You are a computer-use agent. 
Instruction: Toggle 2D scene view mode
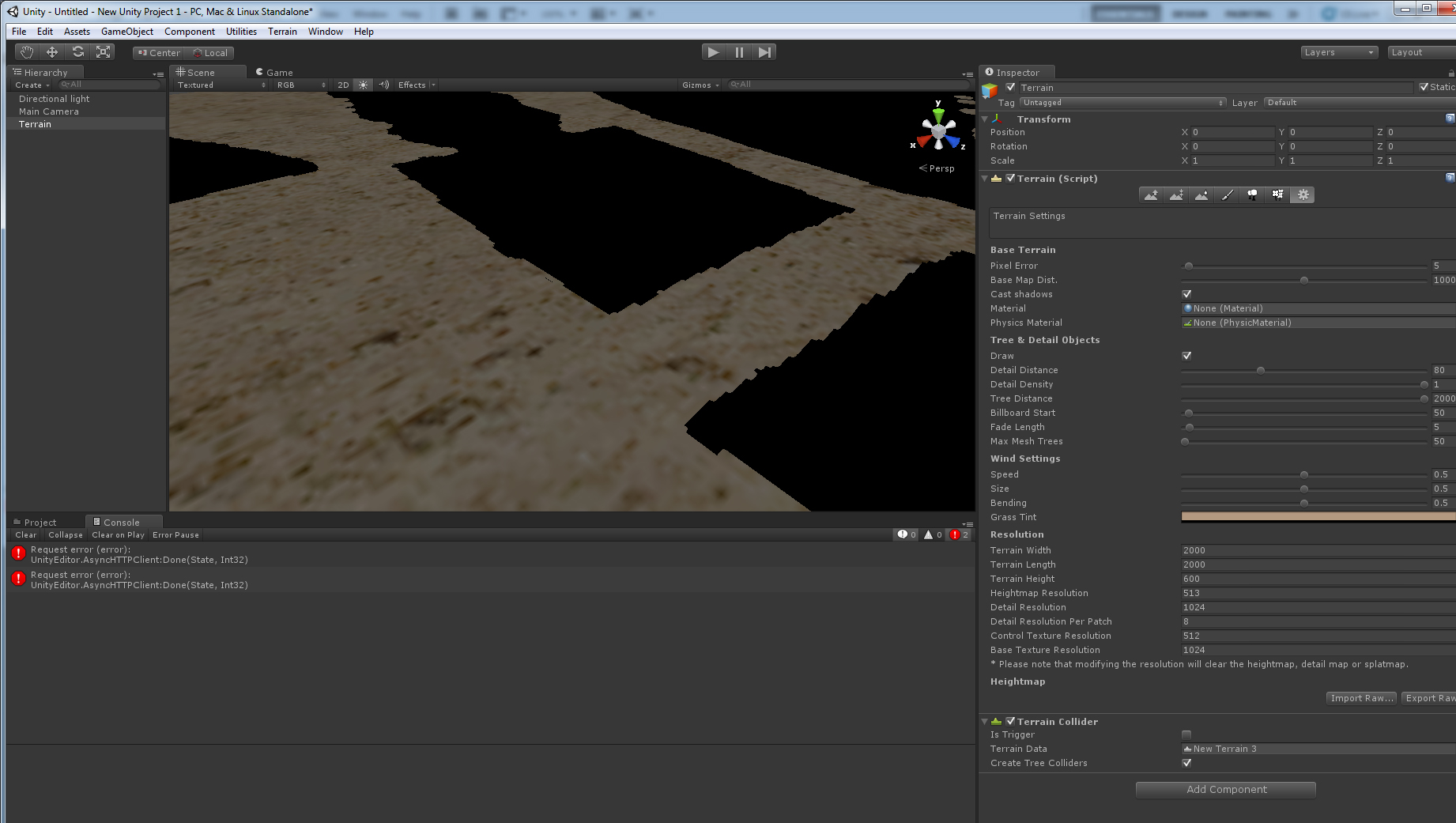pyautogui.click(x=343, y=85)
